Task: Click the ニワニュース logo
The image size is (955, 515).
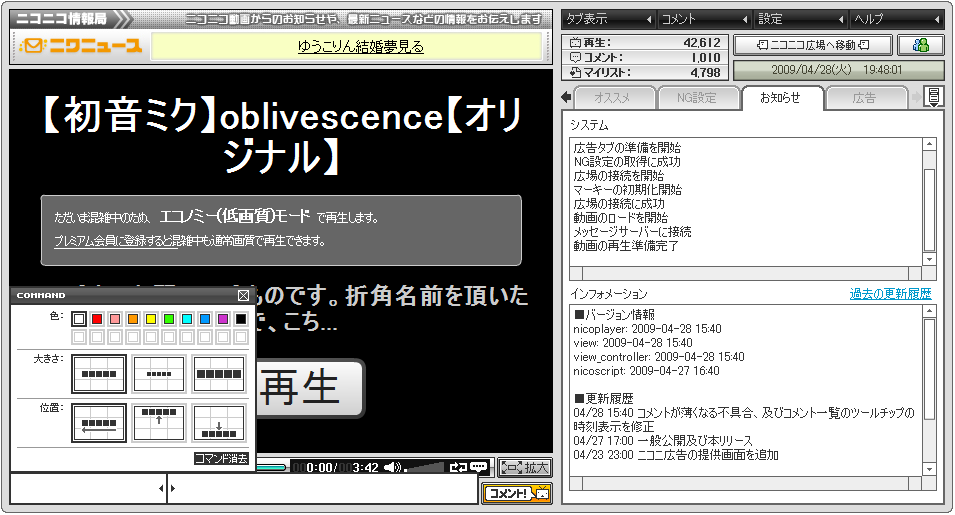Action: [x=80, y=46]
